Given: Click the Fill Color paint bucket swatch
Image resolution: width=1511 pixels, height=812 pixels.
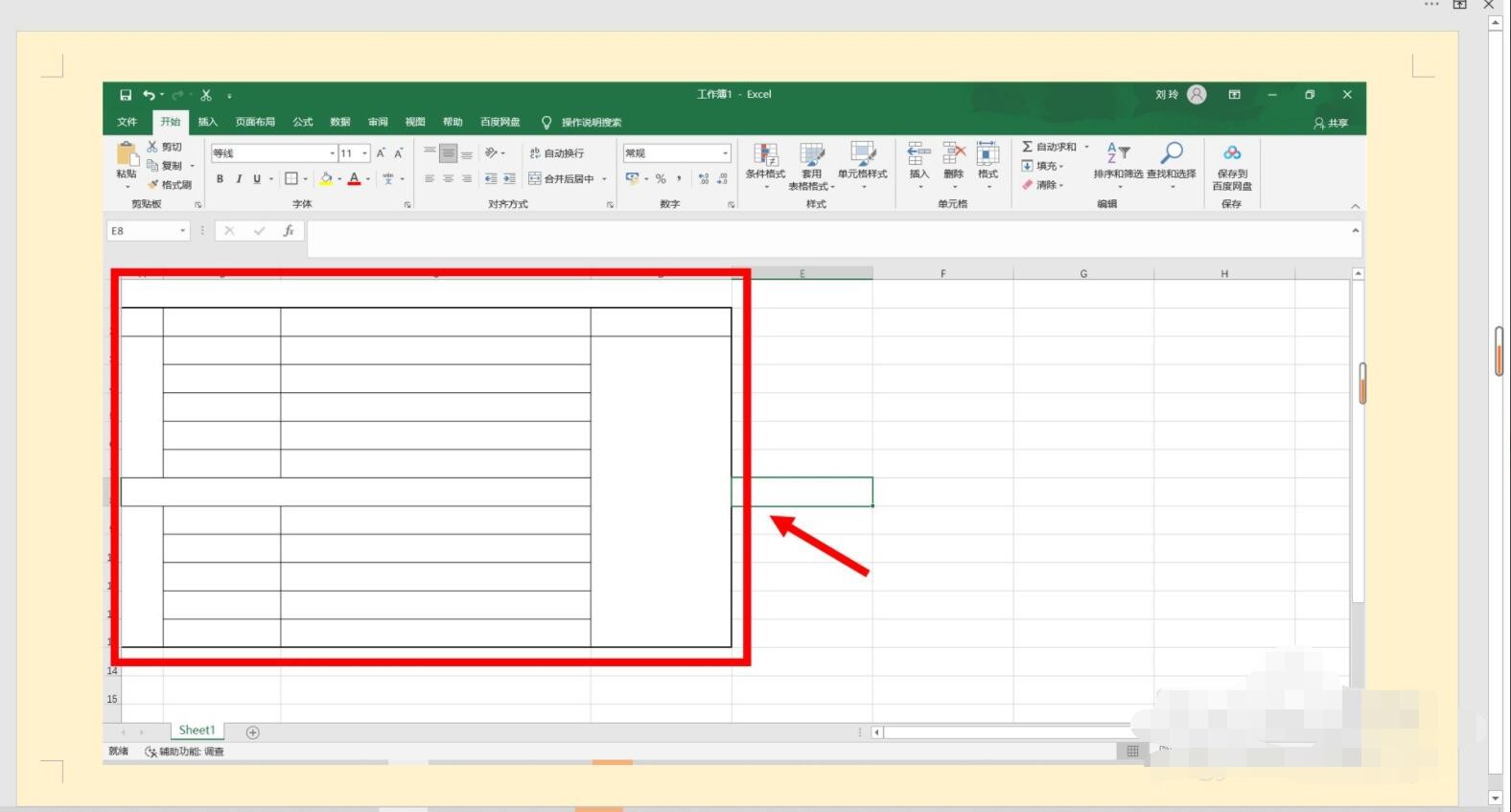Looking at the screenshot, I should [326, 179].
